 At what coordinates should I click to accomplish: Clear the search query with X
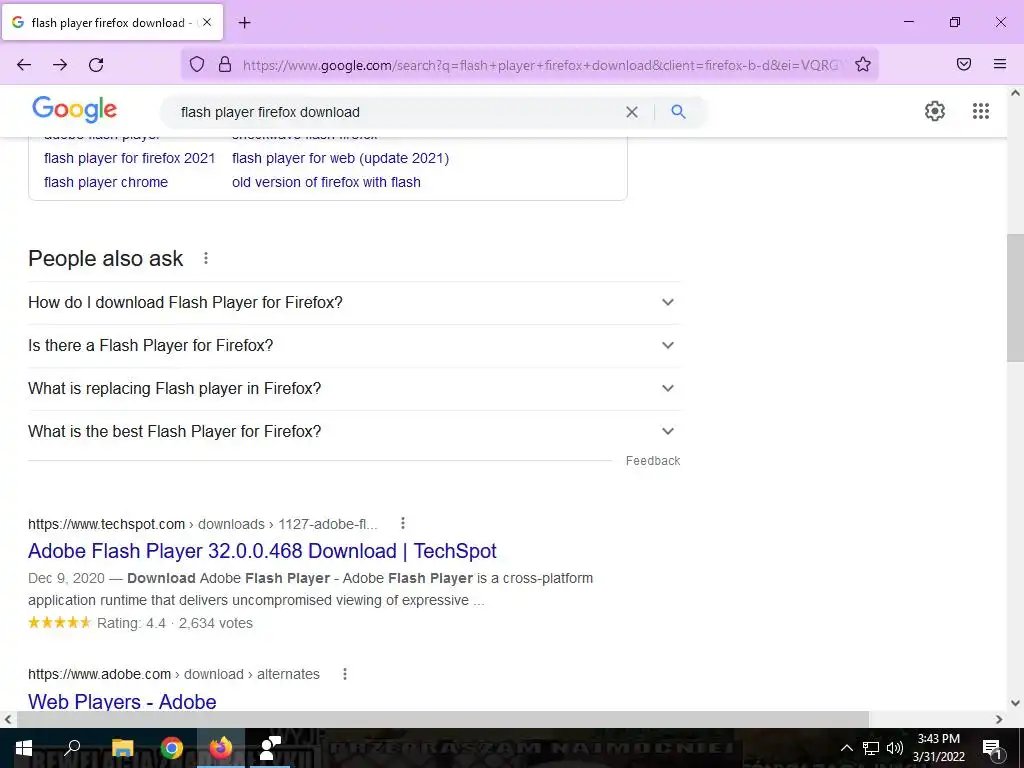632,112
